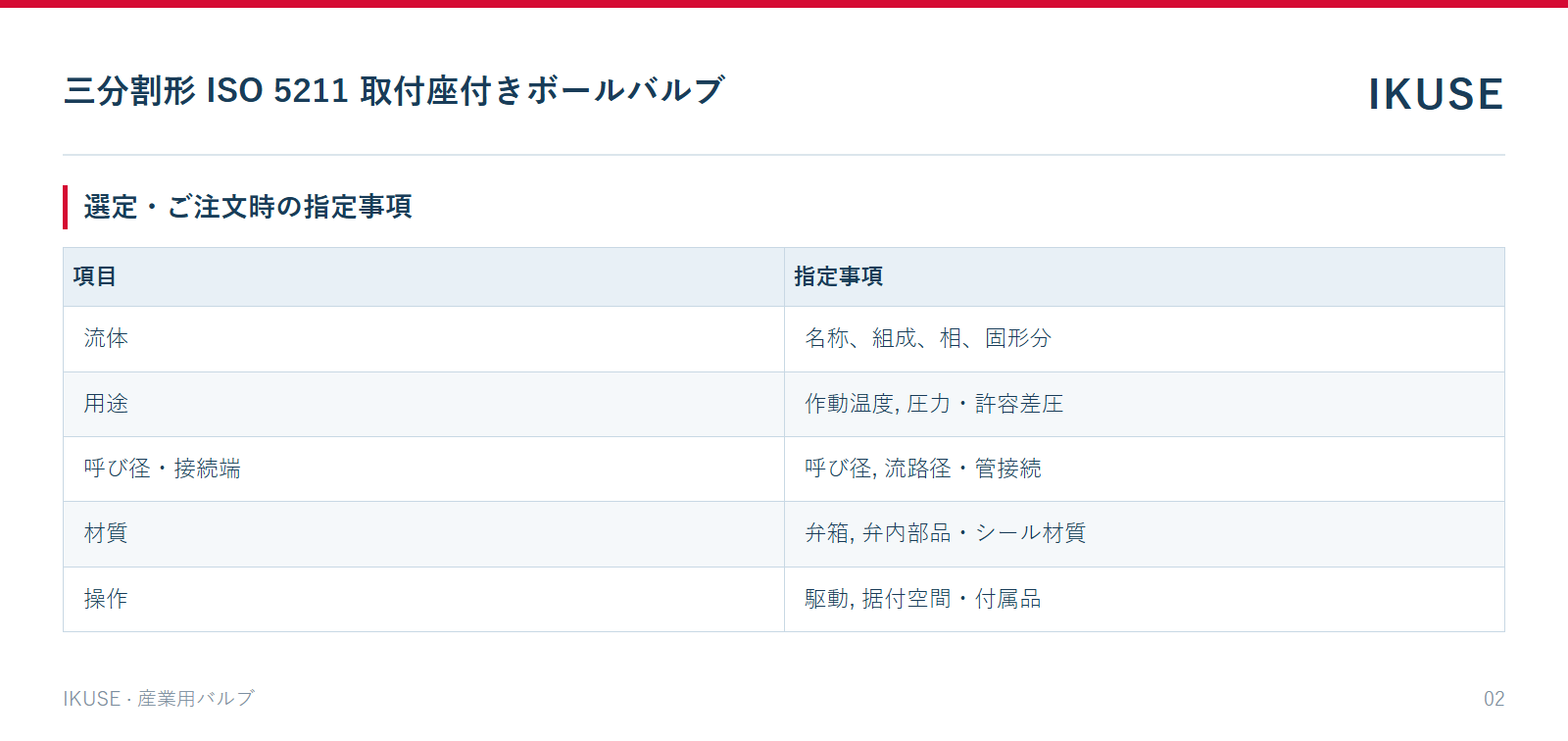Image resolution: width=1568 pixels, height=741 pixels.
Task: Click the cell 作動温度, 圧力・許容差圧
Action: pos(1145,404)
